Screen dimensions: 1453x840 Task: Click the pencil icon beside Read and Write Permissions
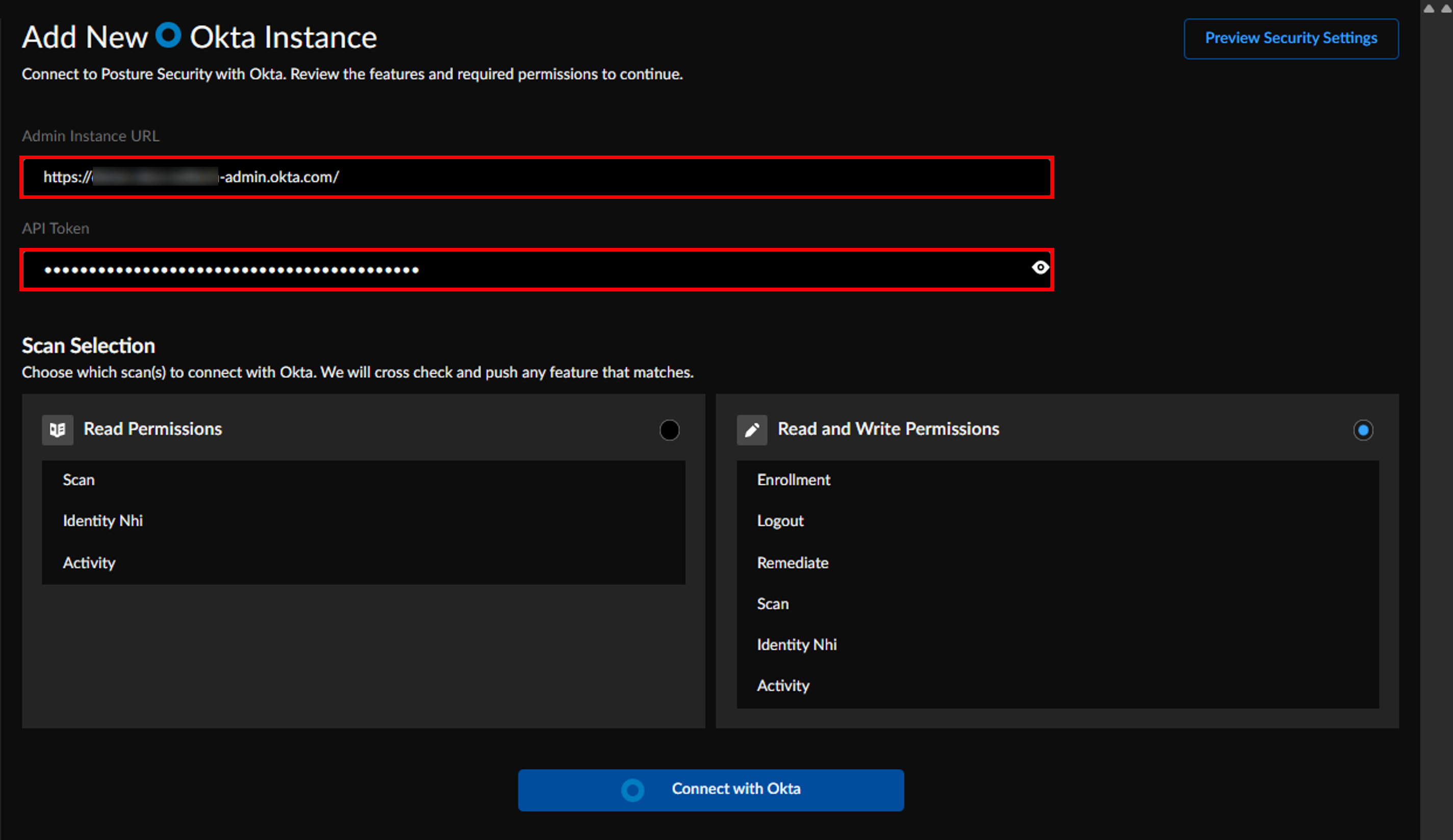(752, 430)
